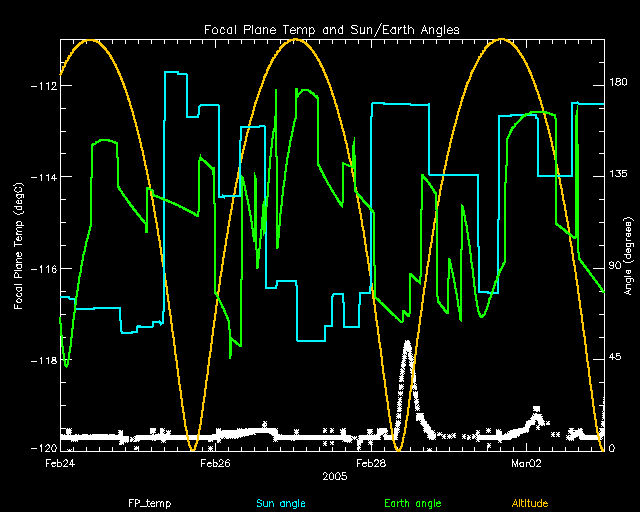This screenshot has width=640, height=512.
Task: Click the year 2005 label below the axis
Action: pos(334,477)
